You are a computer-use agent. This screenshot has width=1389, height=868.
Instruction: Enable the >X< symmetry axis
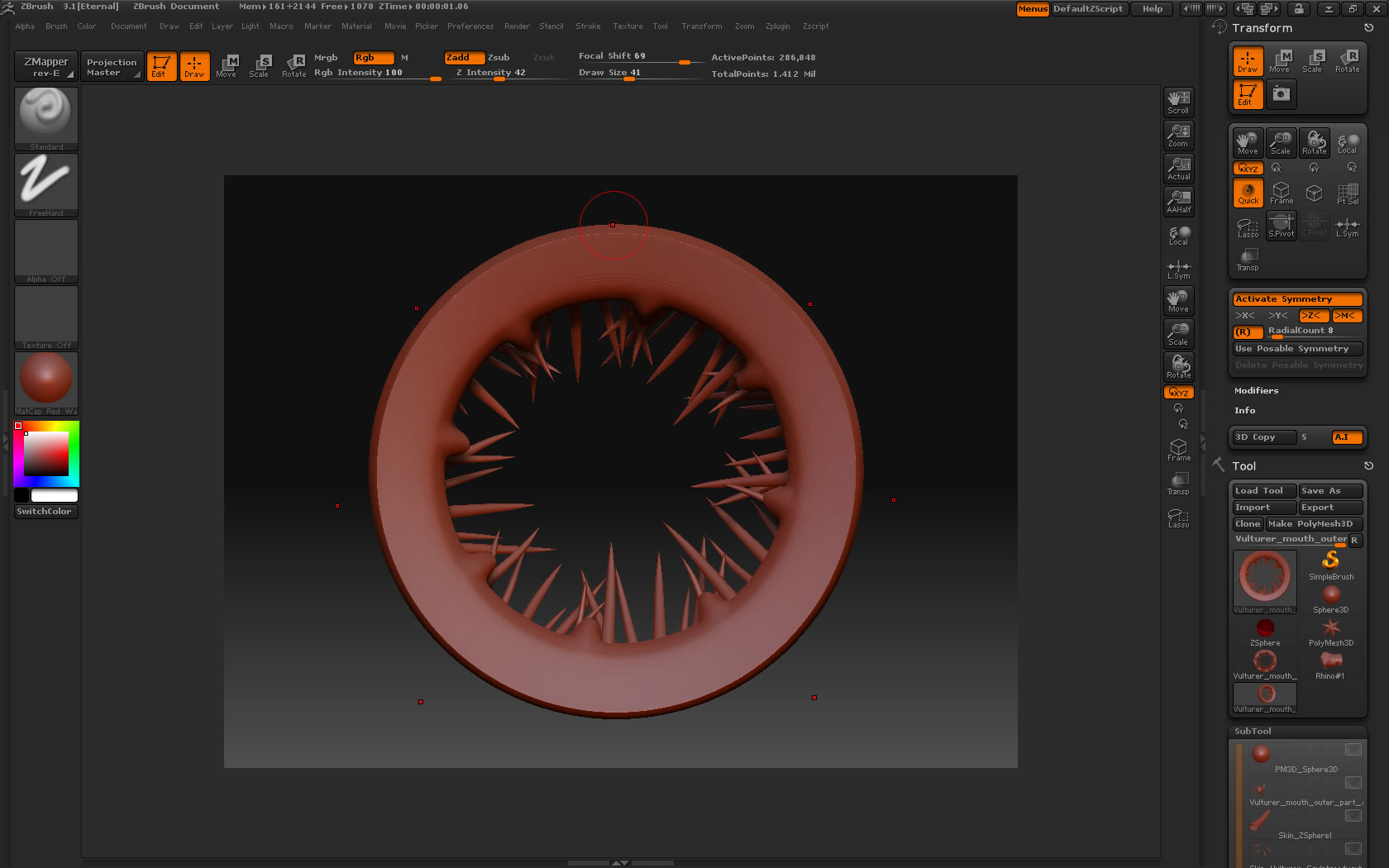1245,316
